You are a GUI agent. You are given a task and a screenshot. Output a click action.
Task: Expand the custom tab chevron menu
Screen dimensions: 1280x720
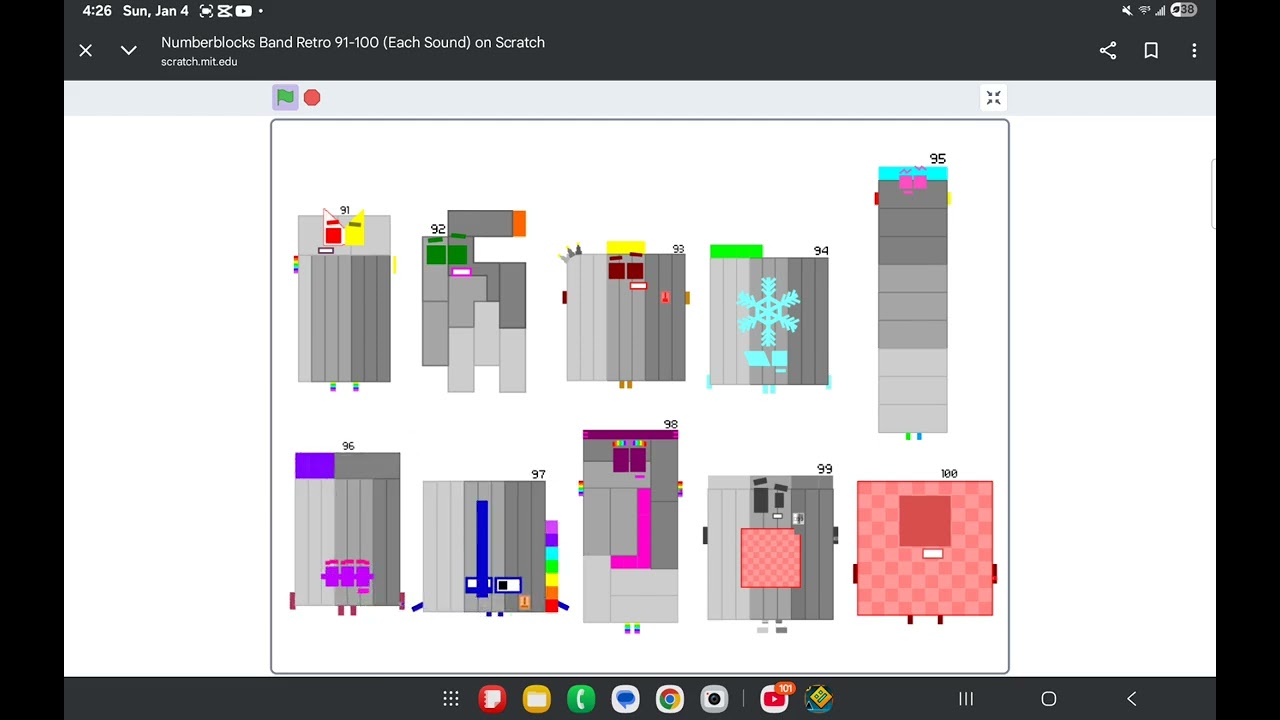129,50
